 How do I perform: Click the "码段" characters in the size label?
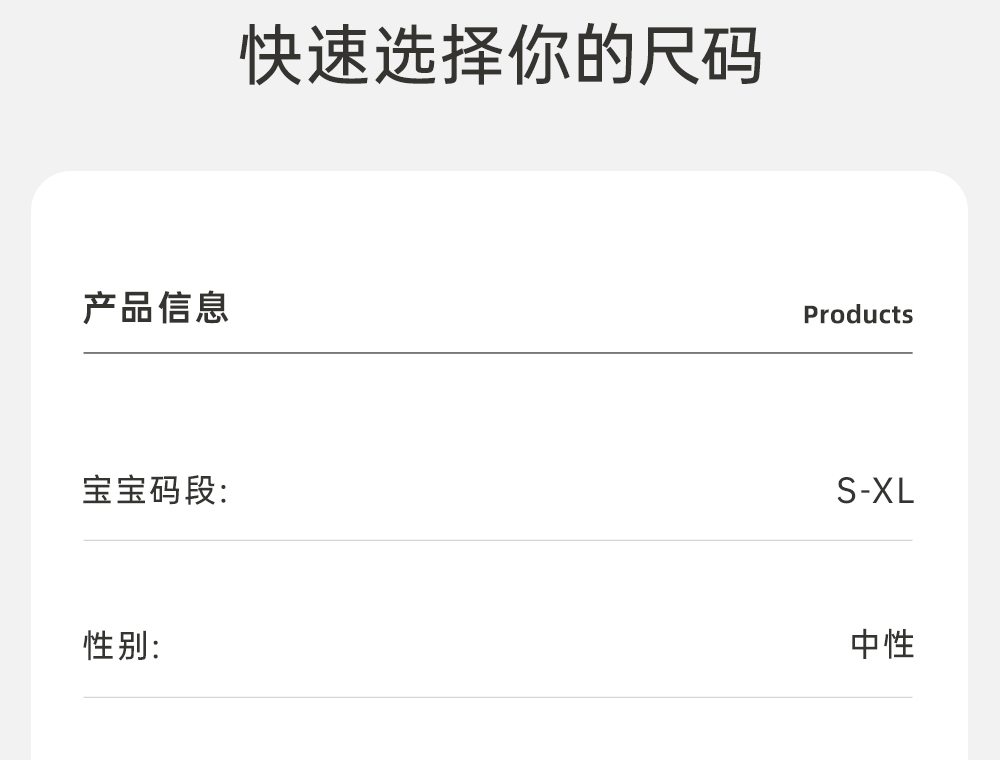[184, 492]
